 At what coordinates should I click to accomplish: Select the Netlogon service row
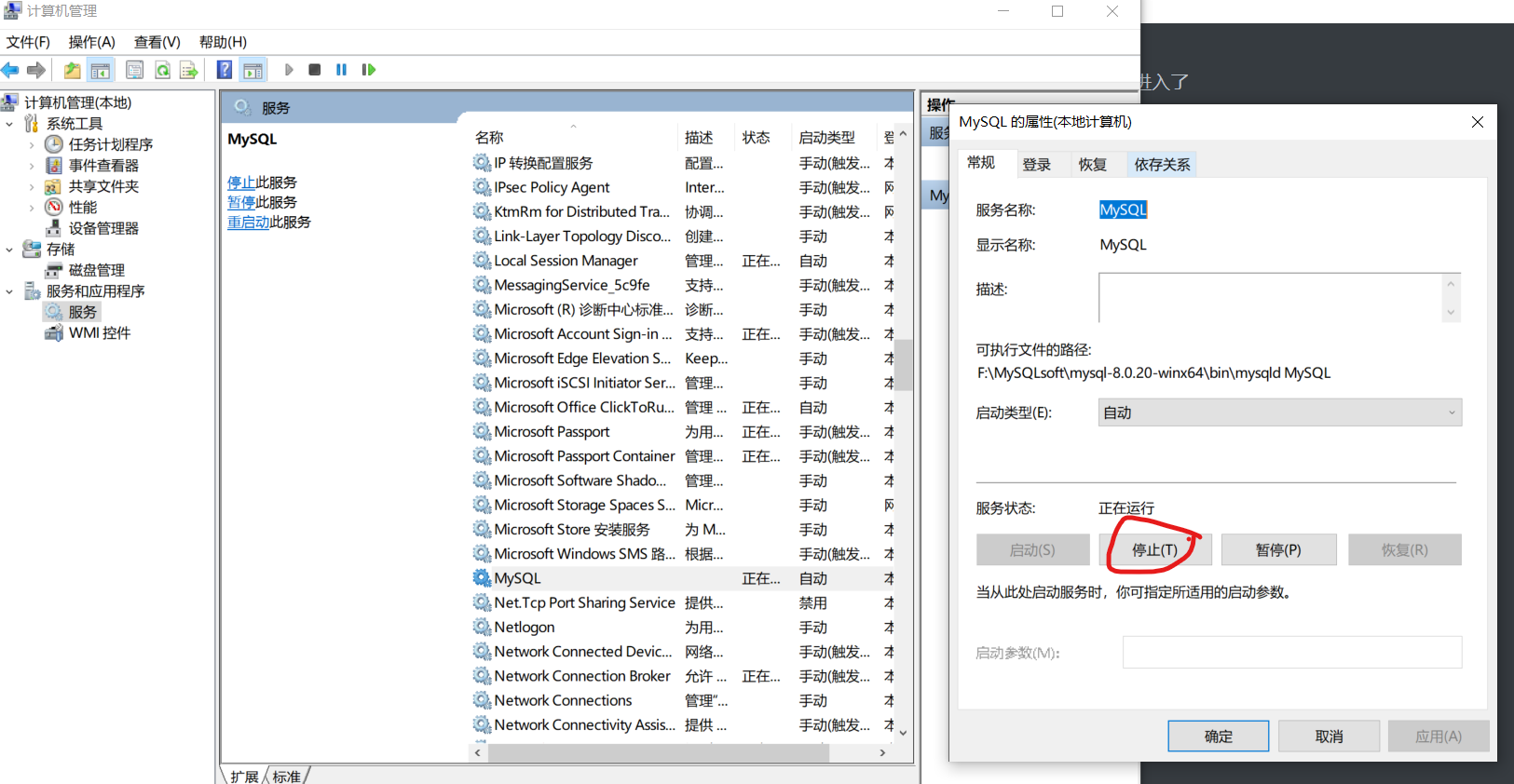(682, 628)
